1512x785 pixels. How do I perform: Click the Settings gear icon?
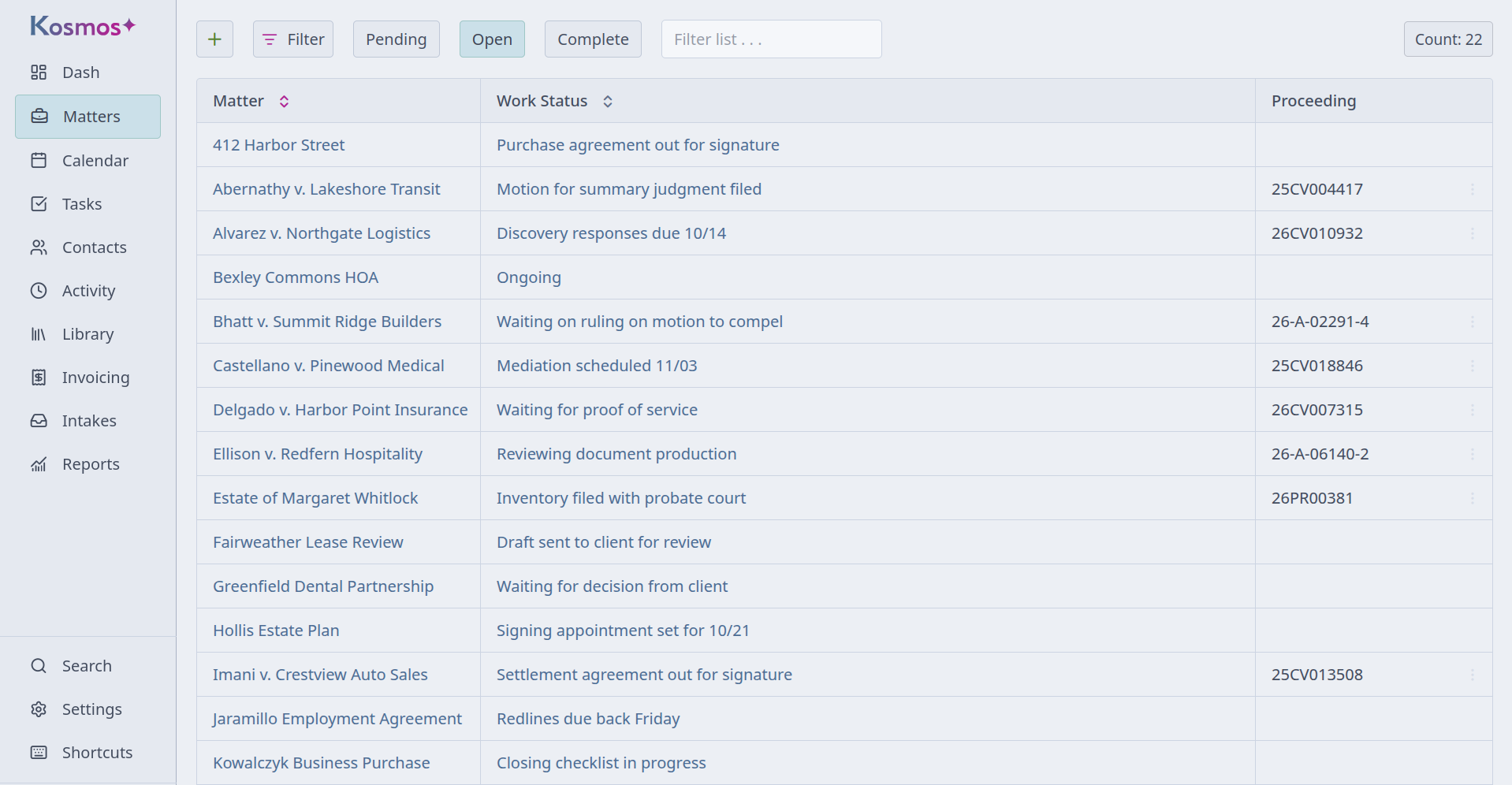39,709
